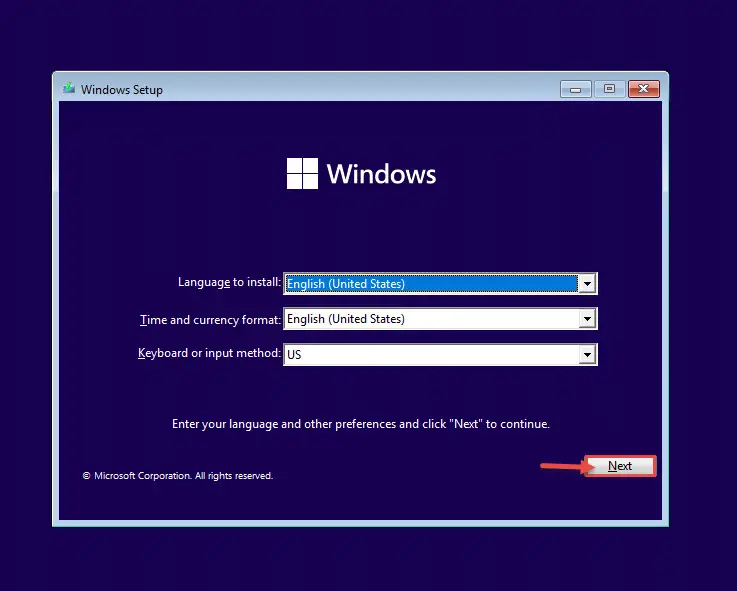Close the Windows Setup dialog

click(644, 89)
